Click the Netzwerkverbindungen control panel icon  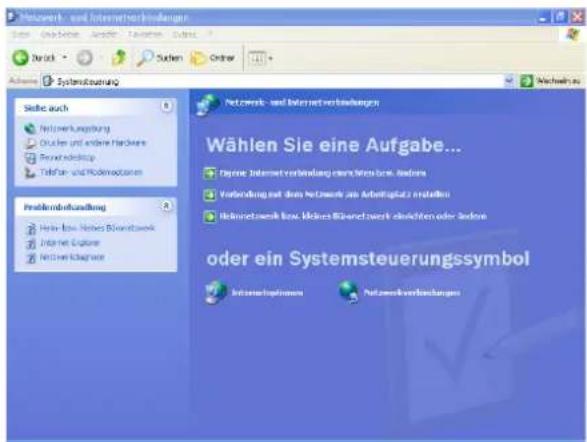click(x=349, y=292)
